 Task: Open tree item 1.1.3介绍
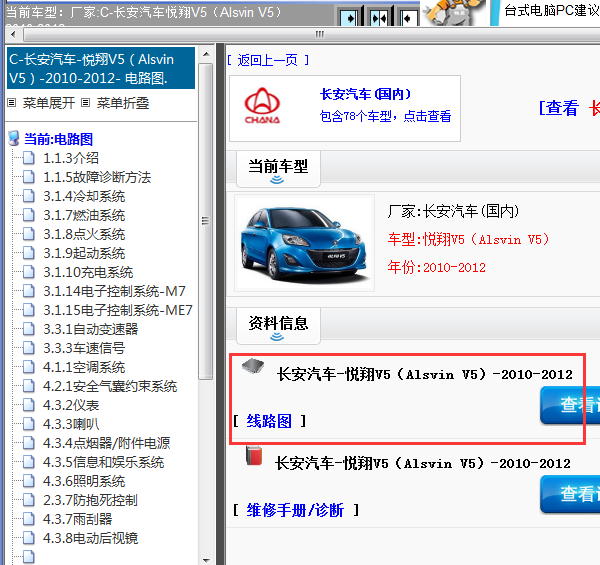click(71, 158)
